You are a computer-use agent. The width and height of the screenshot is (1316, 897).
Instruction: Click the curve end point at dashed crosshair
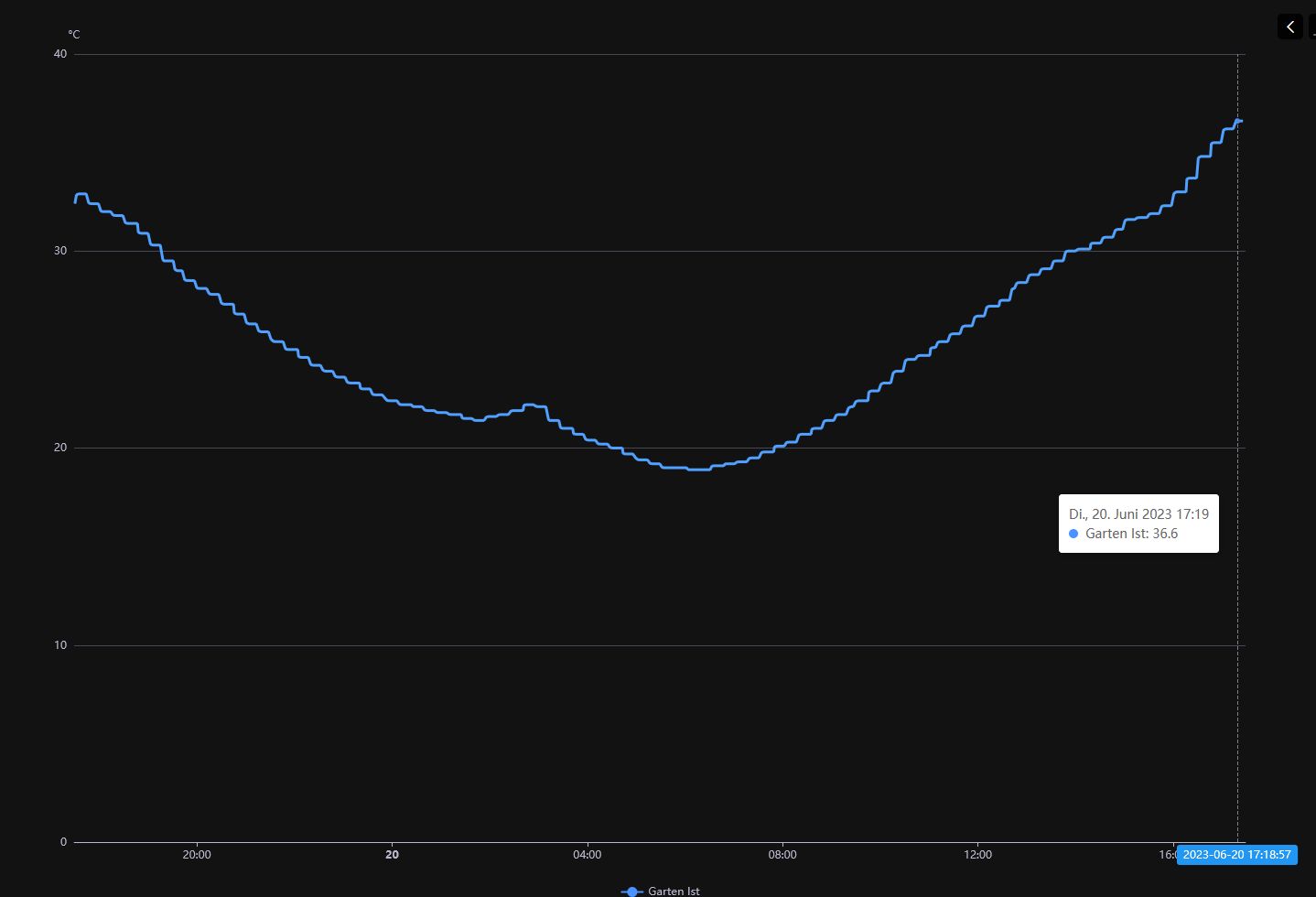click(x=1238, y=121)
